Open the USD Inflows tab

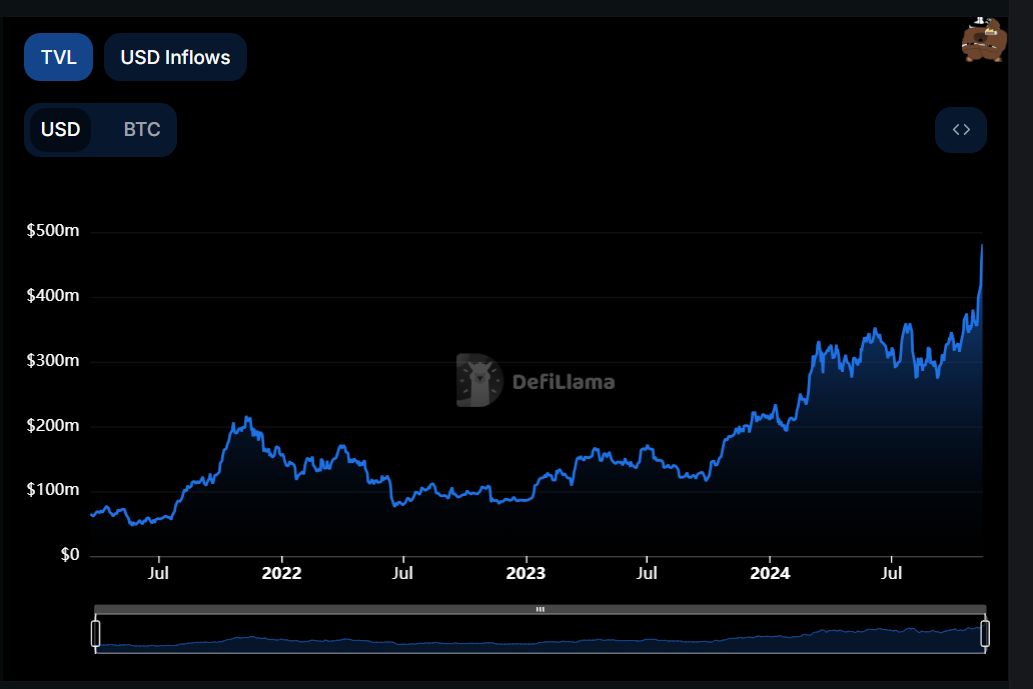[175, 57]
